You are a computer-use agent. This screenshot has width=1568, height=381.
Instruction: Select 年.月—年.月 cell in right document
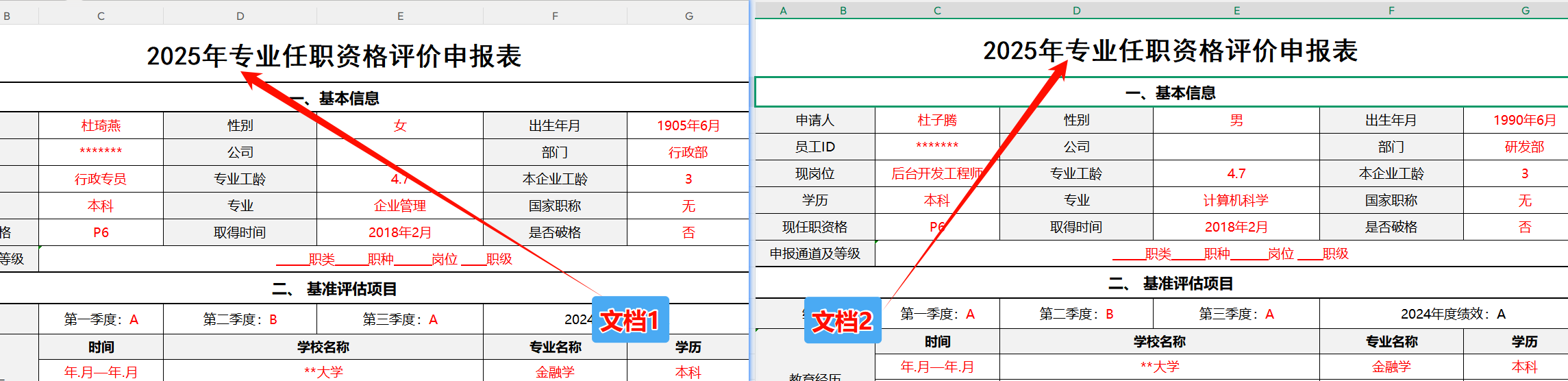pyautogui.click(x=937, y=367)
